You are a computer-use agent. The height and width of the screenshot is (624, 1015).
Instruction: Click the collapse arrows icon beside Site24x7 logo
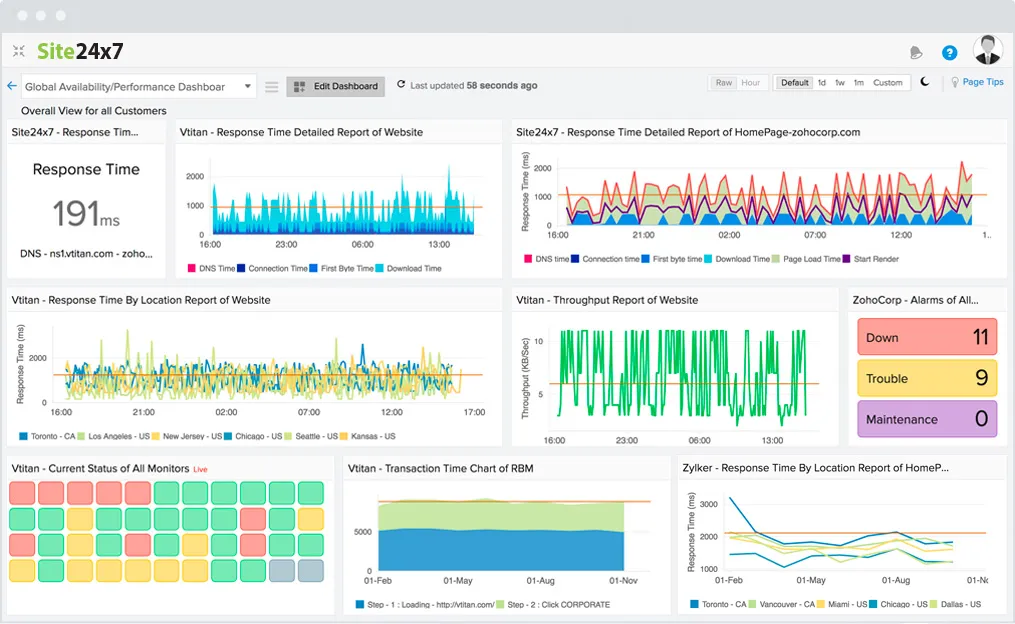[18, 51]
